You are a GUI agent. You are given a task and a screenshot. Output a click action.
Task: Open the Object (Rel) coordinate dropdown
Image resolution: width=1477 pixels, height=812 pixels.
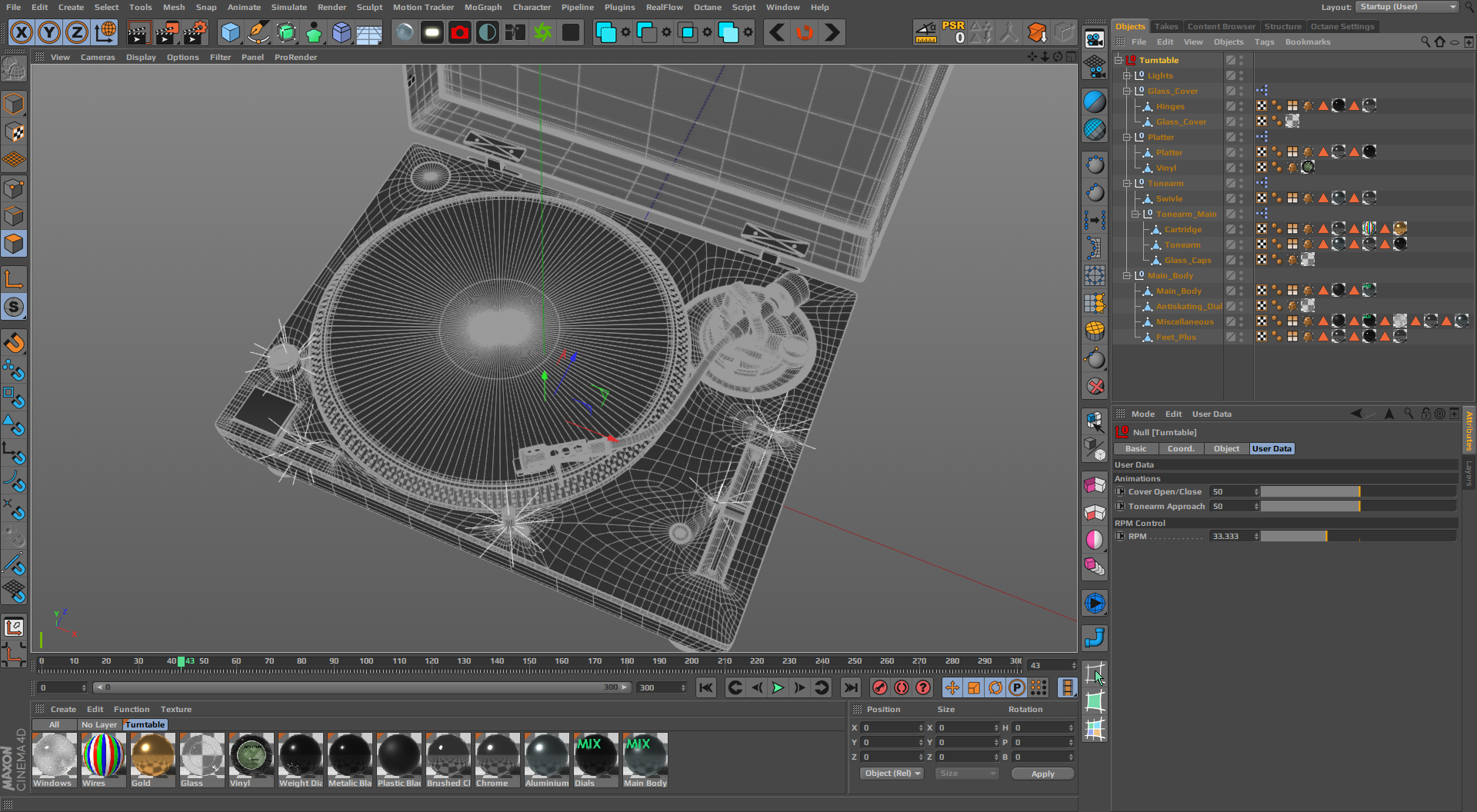click(x=892, y=774)
